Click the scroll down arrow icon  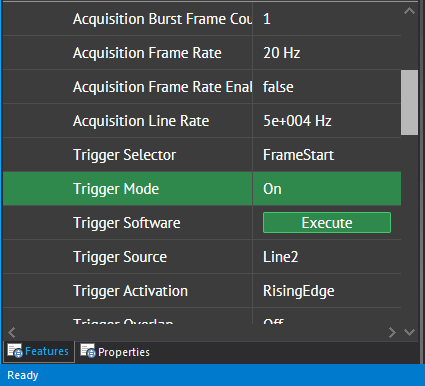(409, 332)
